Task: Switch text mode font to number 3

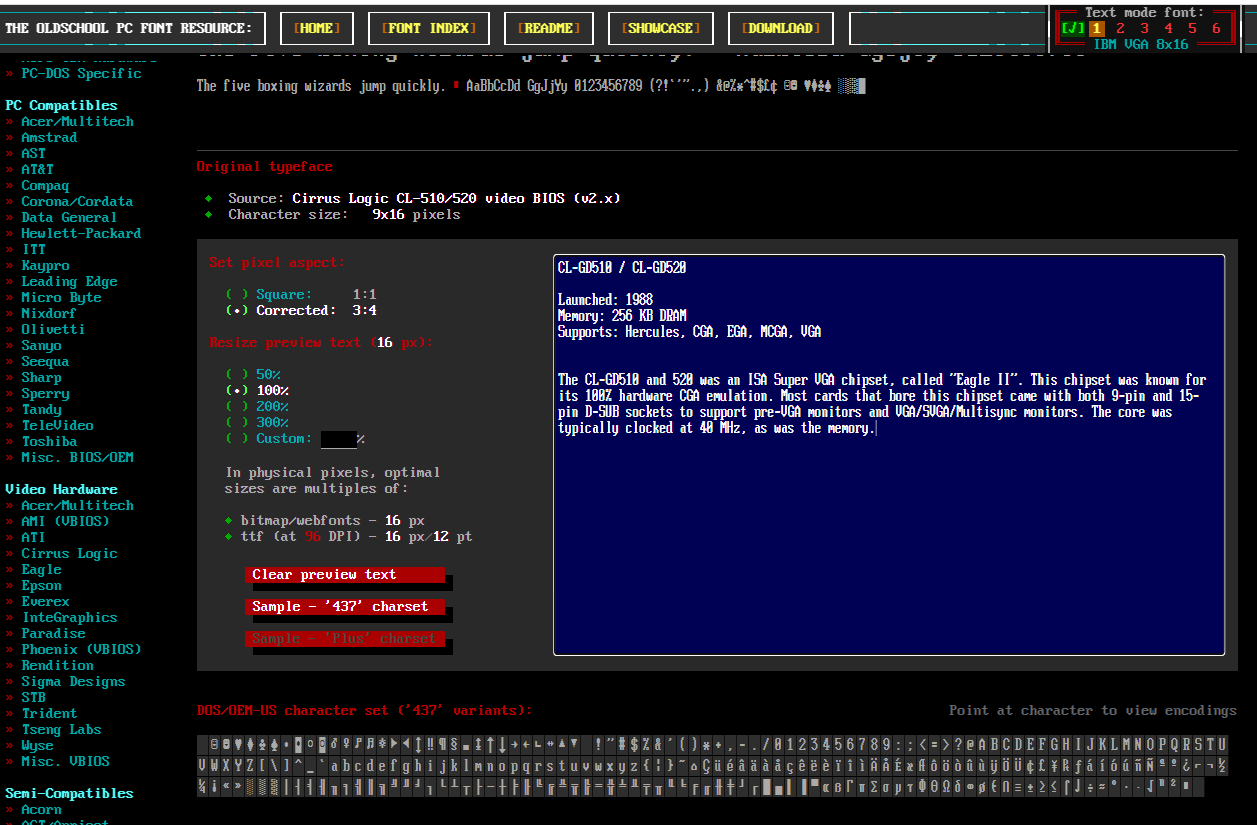Action: point(1144,29)
